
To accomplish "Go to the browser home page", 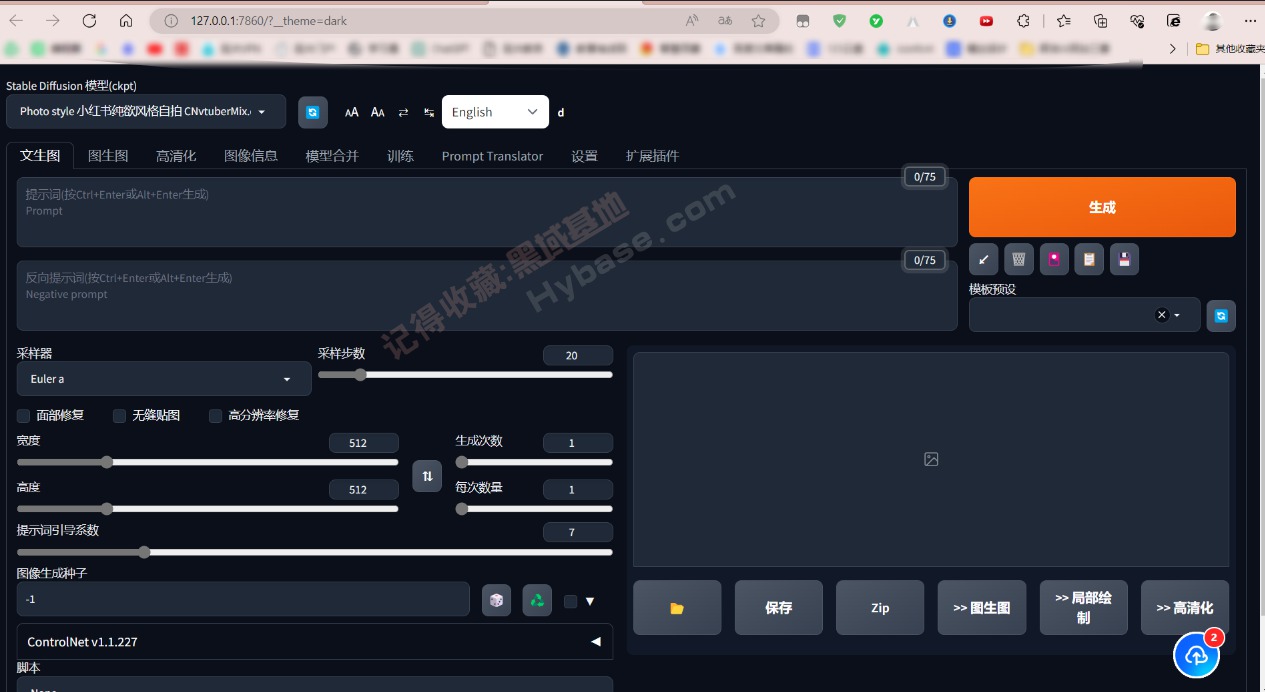I will pos(126,20).
